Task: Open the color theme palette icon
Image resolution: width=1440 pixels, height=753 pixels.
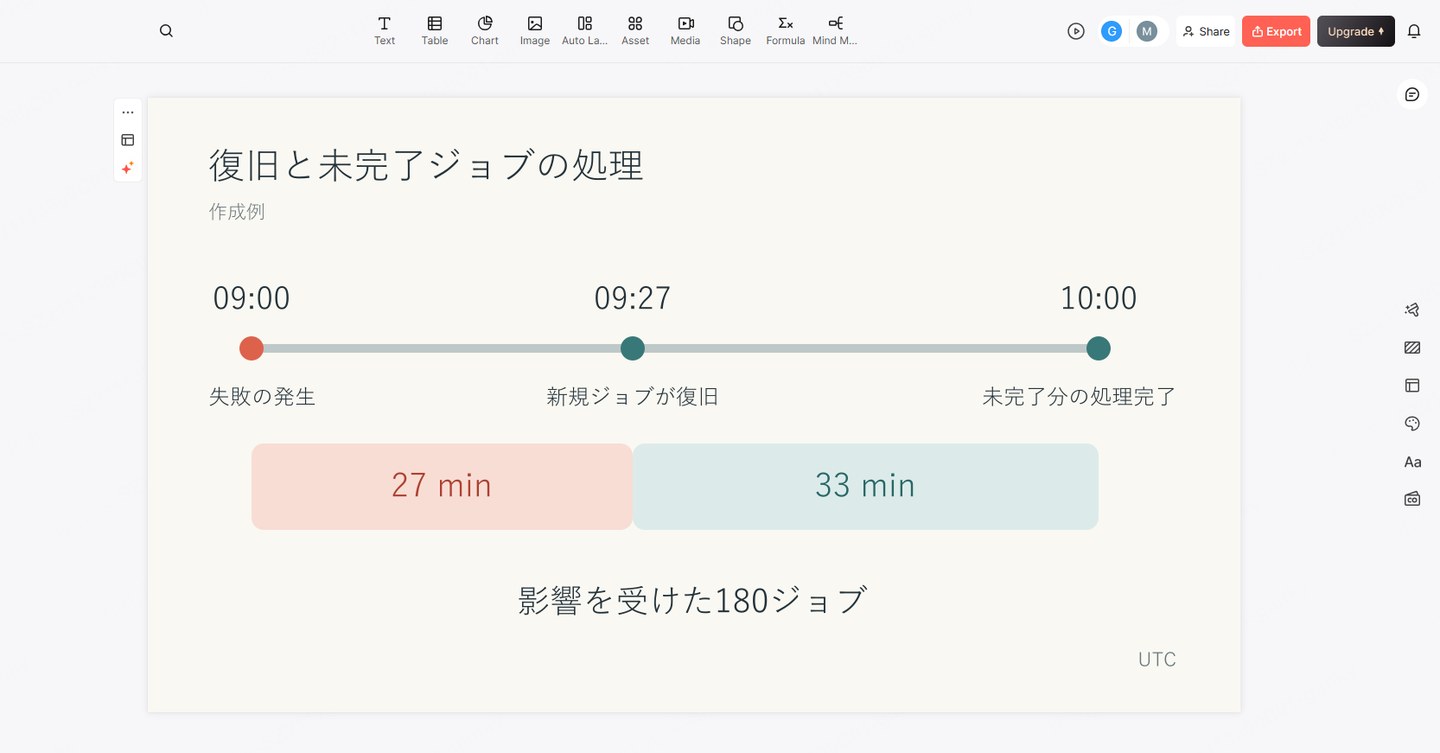Action: pos(1412,424)
